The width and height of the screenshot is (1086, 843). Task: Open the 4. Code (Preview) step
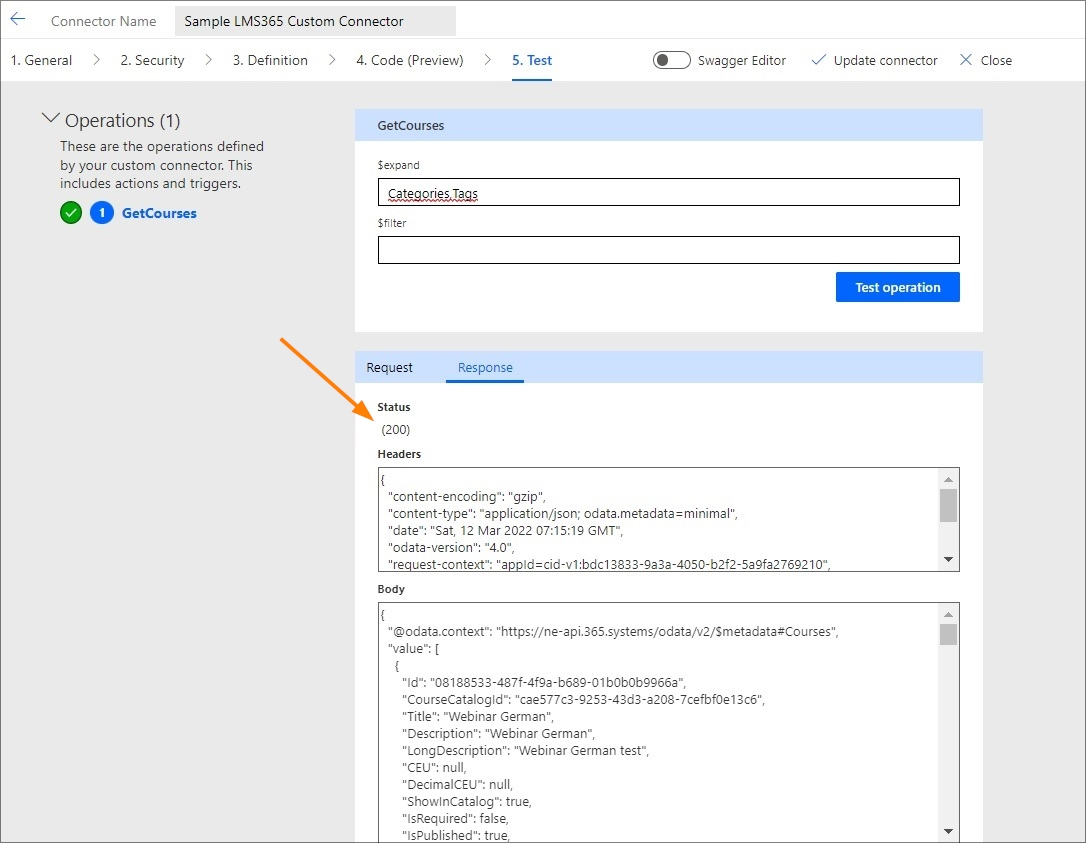(x=409, y=60)
